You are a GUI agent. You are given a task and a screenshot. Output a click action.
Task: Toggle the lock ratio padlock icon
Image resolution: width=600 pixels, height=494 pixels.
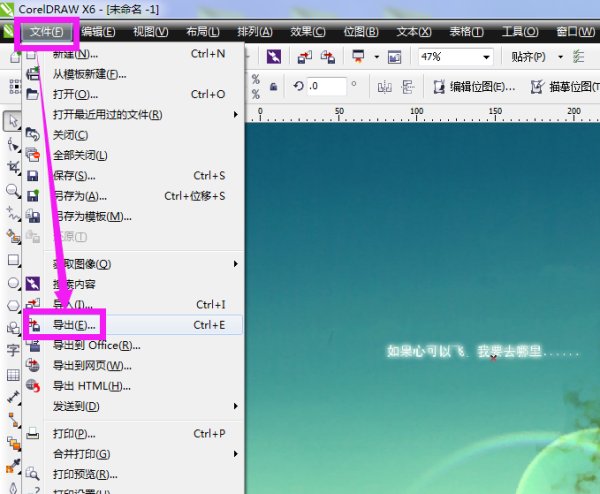[x=273, y=86]
